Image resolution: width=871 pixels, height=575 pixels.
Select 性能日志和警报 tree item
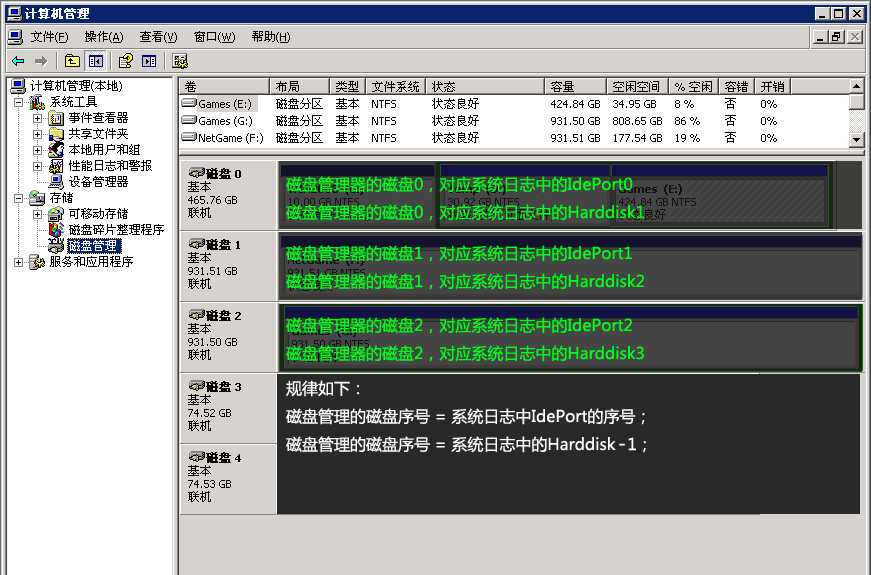click(x=110, y=166)
